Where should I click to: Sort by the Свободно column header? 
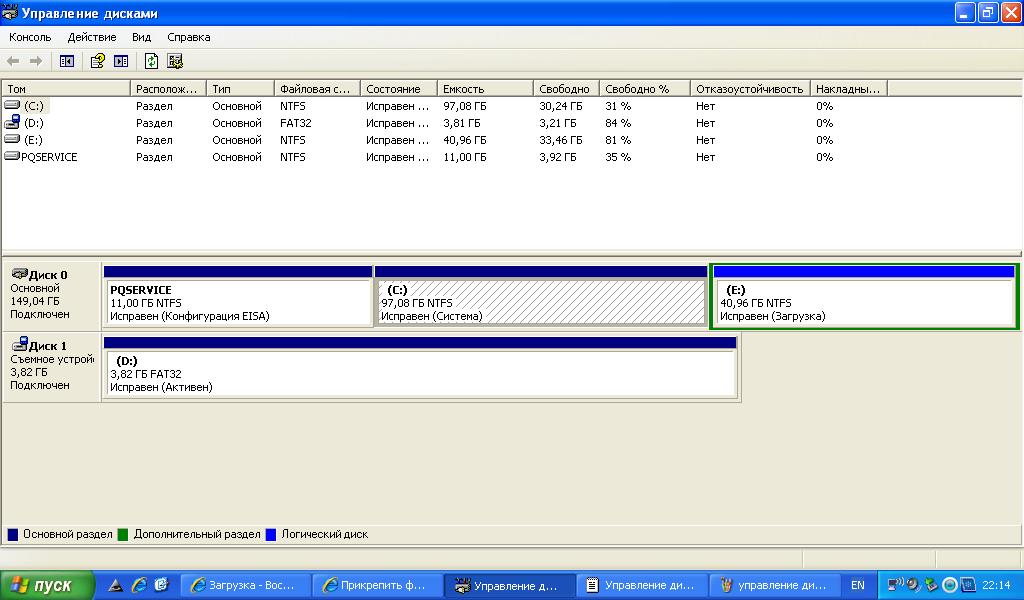point(566,89)
